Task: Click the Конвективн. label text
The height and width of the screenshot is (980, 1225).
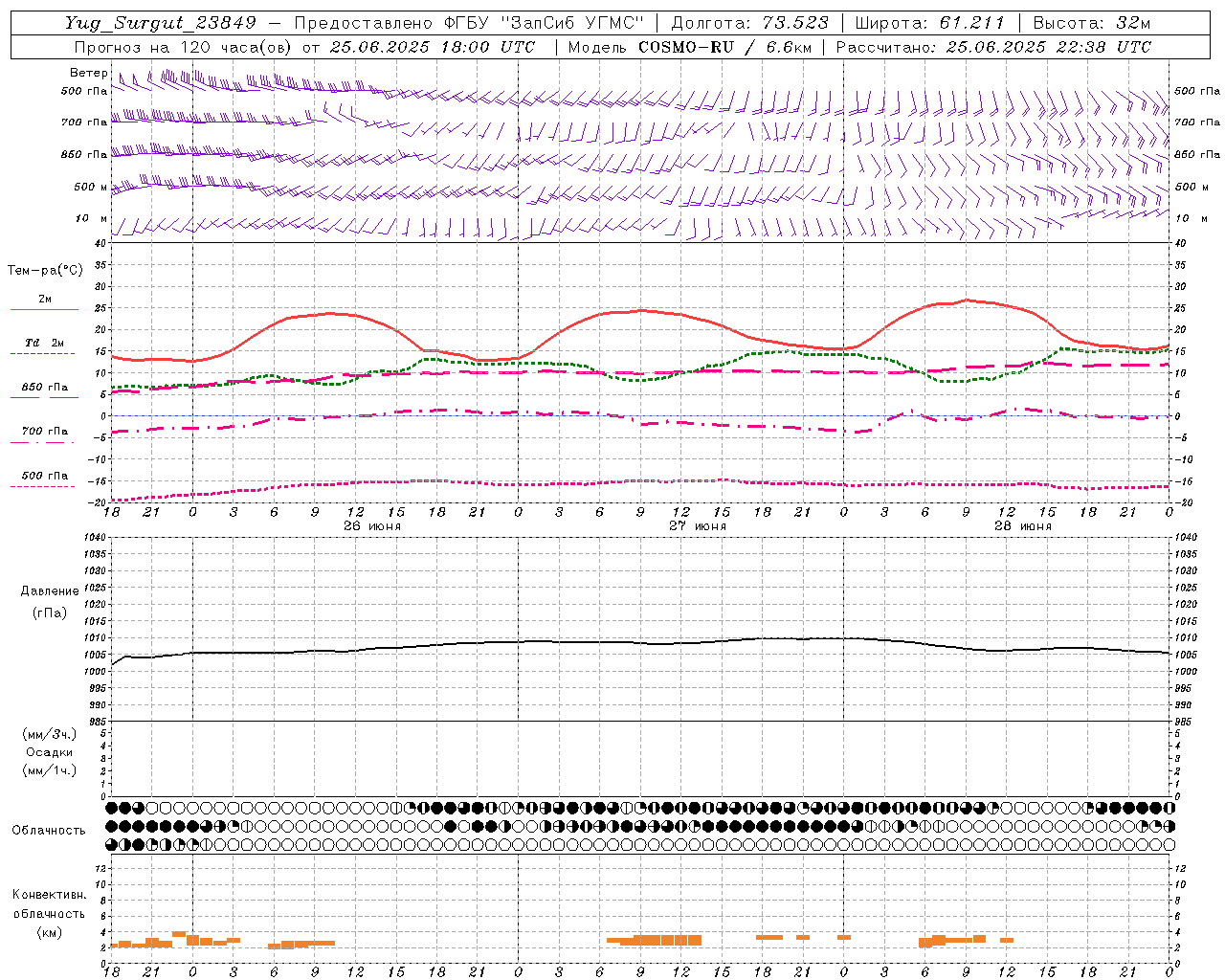Action: pyautogui.click(x=49, y=895)
